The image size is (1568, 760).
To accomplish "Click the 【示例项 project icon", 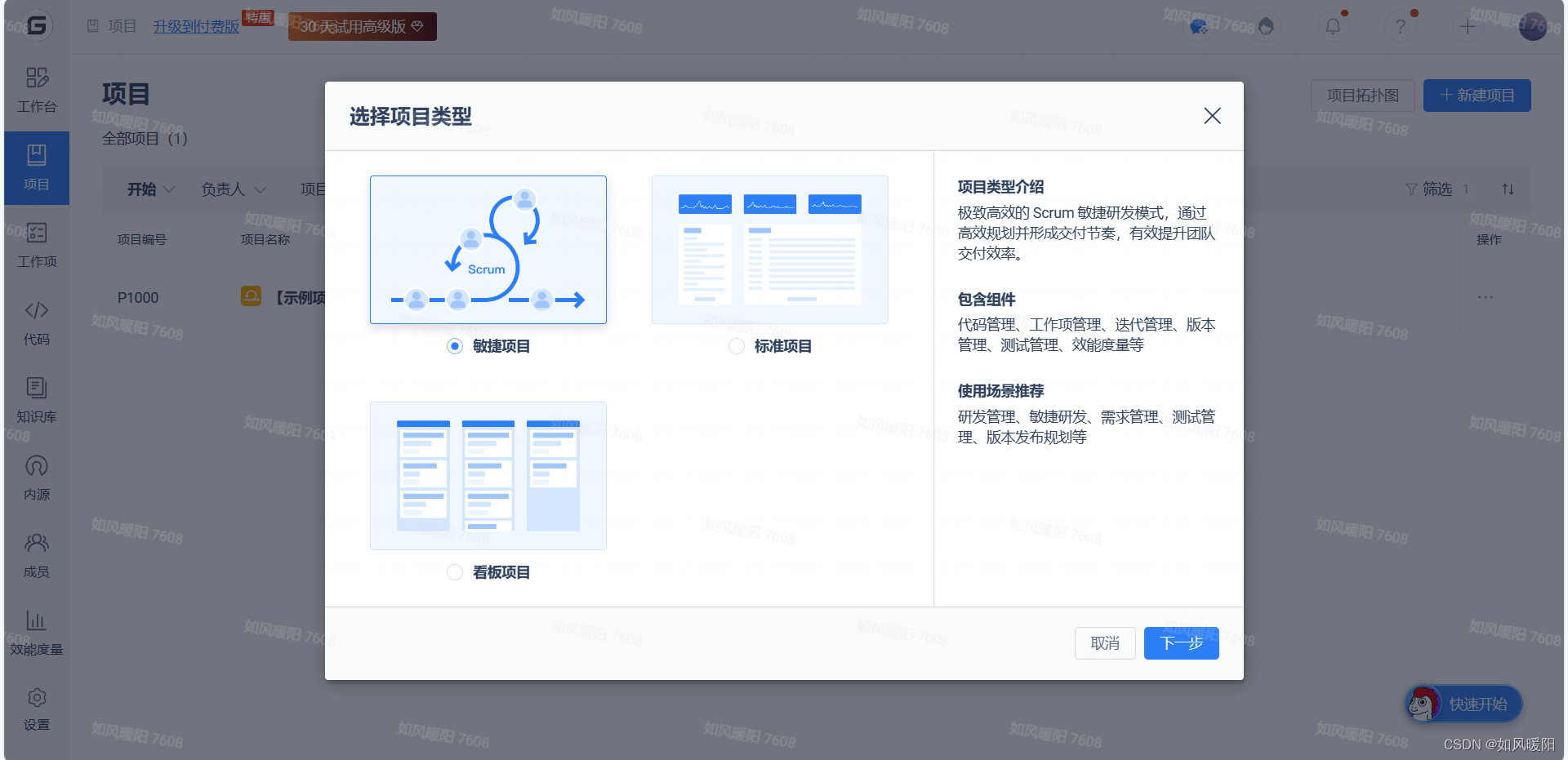I will click(x=252, y=296).
